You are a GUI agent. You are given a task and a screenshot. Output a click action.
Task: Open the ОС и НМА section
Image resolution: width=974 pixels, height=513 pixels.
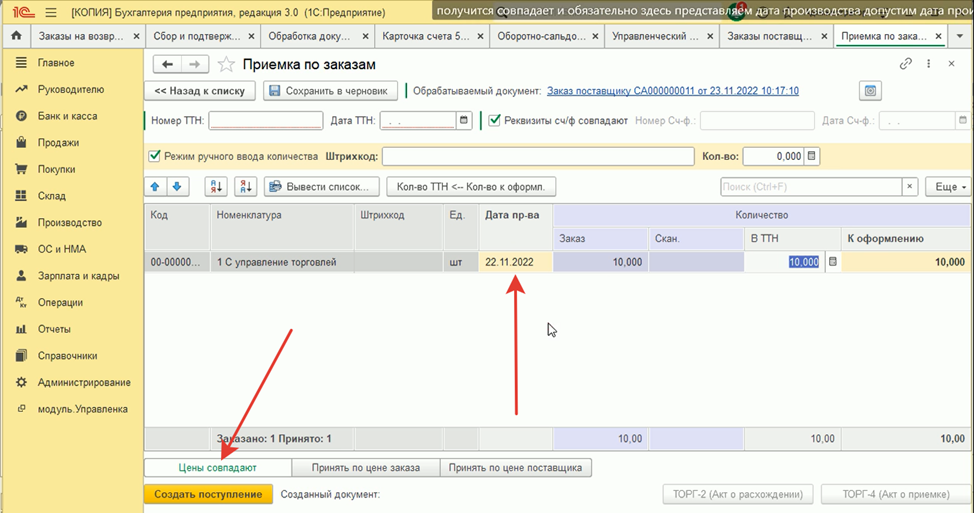pos(61,249)
